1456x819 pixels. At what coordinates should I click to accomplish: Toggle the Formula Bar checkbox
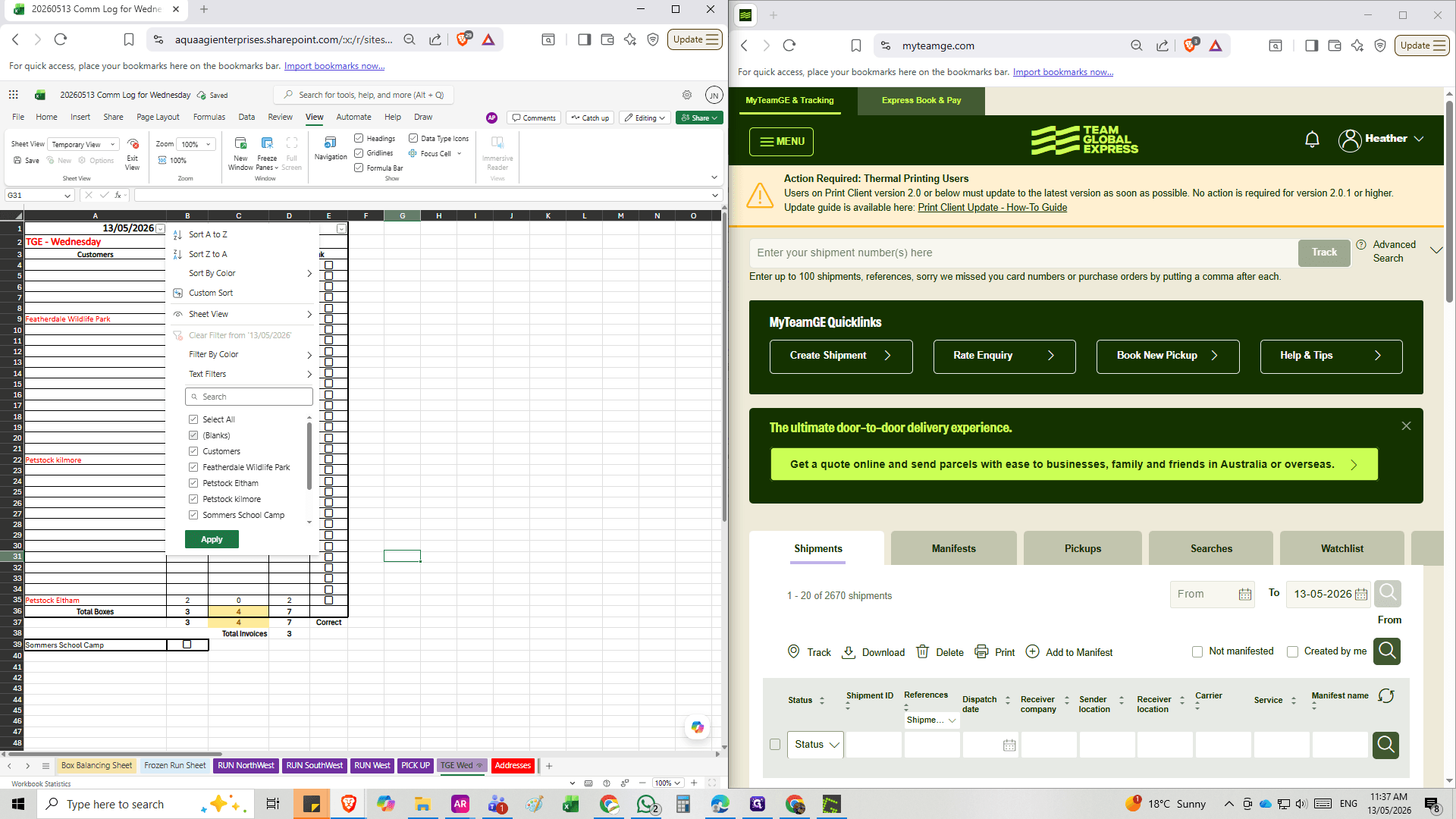(x=359, y=168)
